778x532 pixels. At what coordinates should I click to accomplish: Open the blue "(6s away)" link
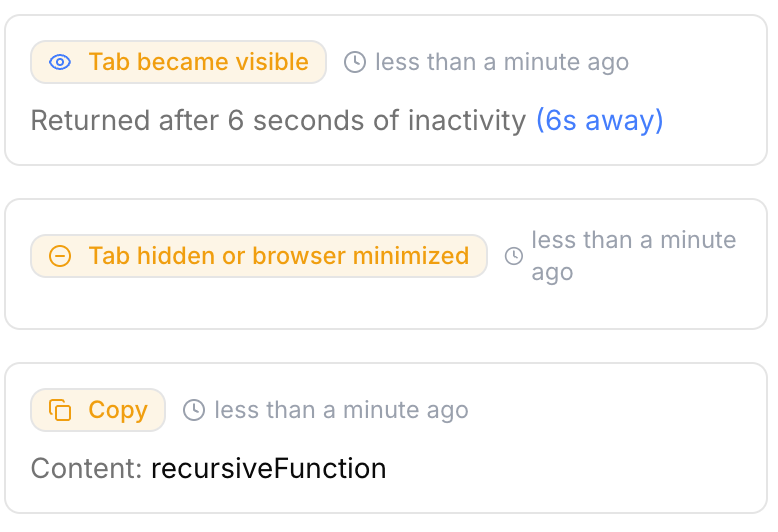coord(599,121)
